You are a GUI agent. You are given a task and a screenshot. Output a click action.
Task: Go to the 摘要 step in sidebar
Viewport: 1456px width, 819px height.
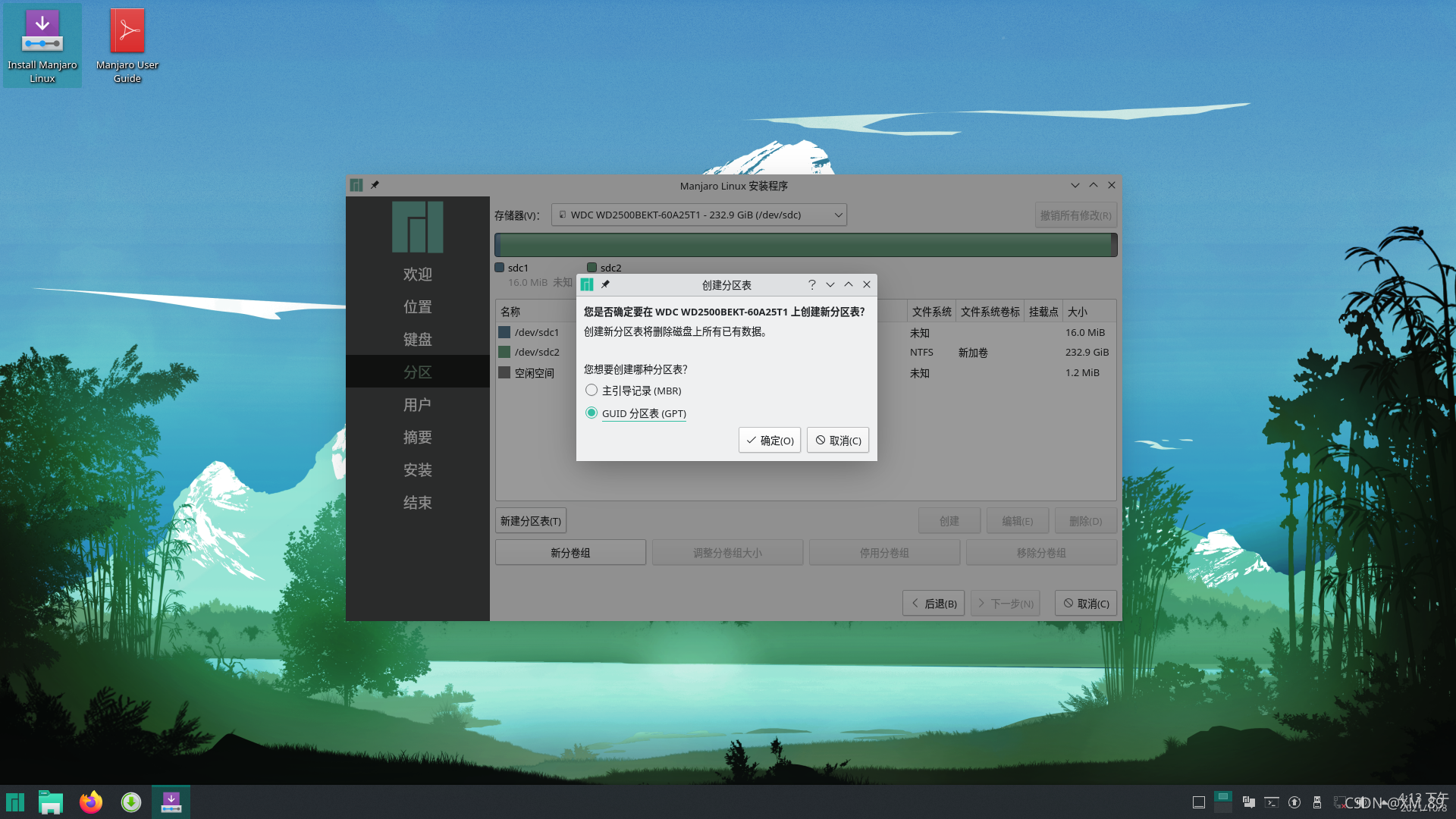(418, 437)
